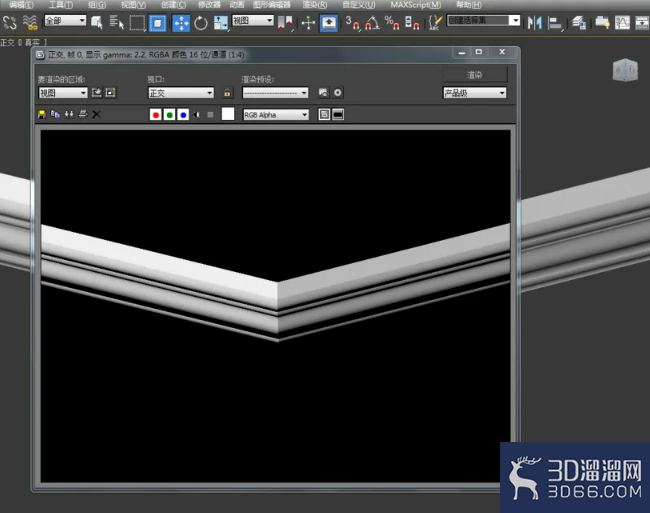Toggle the Angle Snap button
Viewport: 650px width, 513px height.
pos(372,23)
